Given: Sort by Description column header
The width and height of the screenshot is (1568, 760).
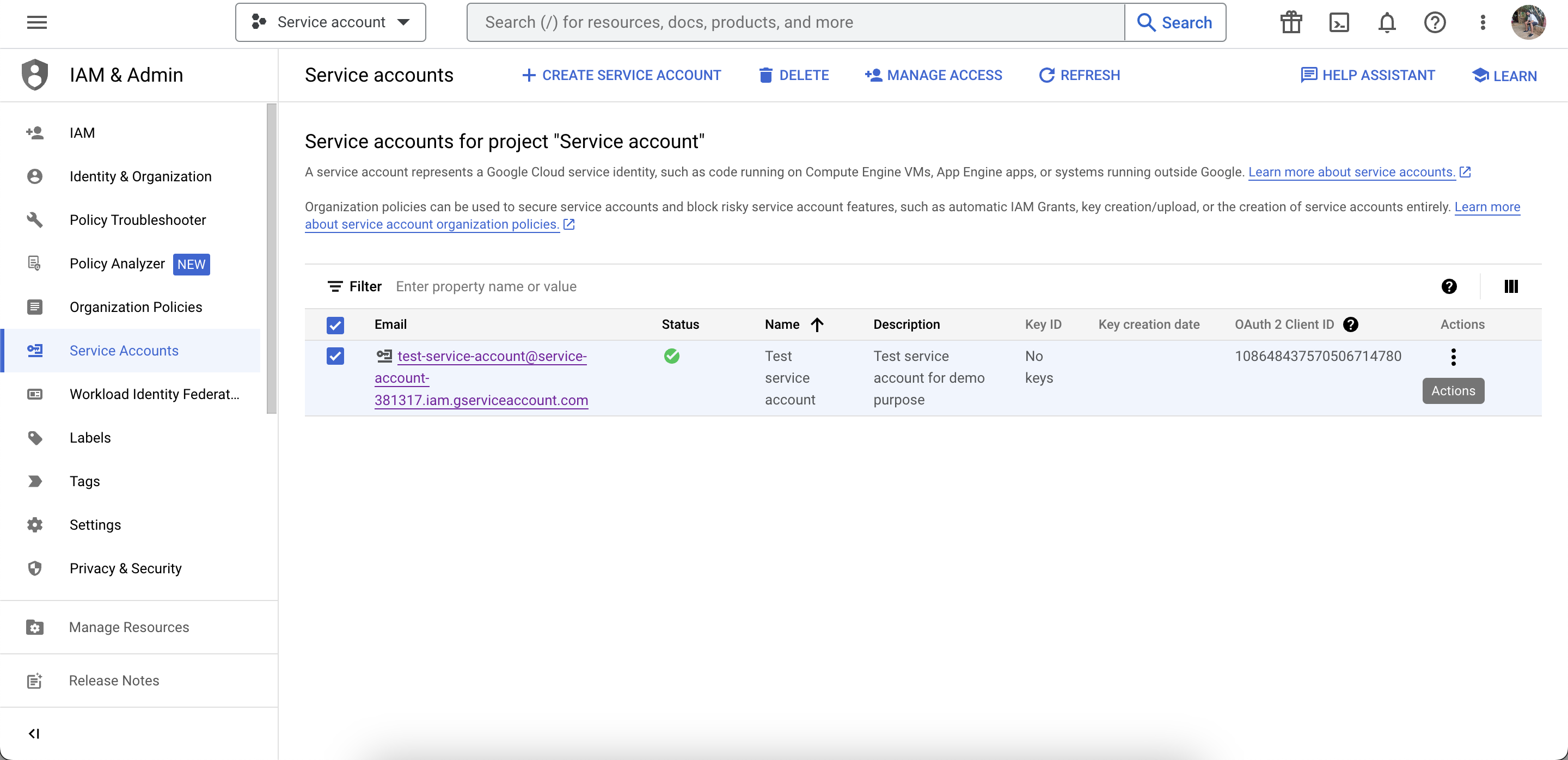Looking at the screenshot, I should tap(906, 324).
